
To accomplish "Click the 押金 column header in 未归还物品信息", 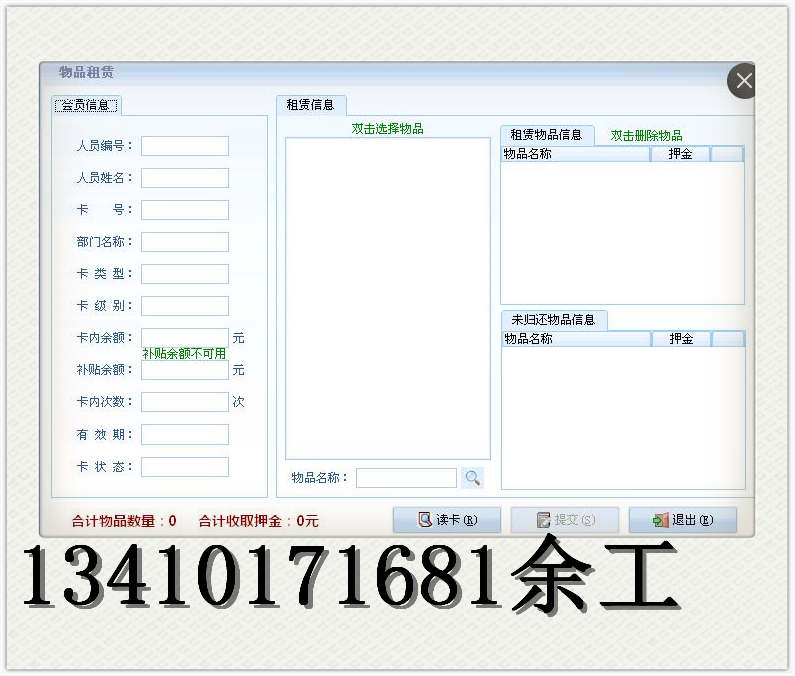I will pyautogui.click(x=681, y=339).
